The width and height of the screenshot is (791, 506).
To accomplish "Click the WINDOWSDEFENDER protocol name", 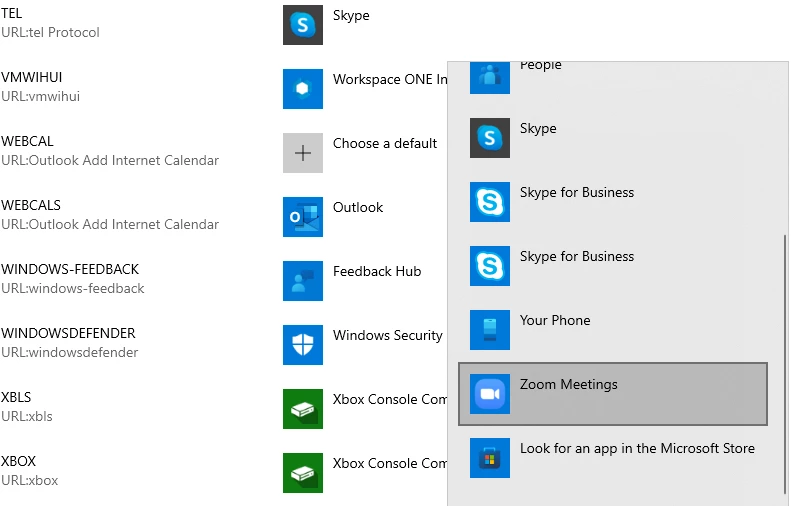I will [68, 333].
